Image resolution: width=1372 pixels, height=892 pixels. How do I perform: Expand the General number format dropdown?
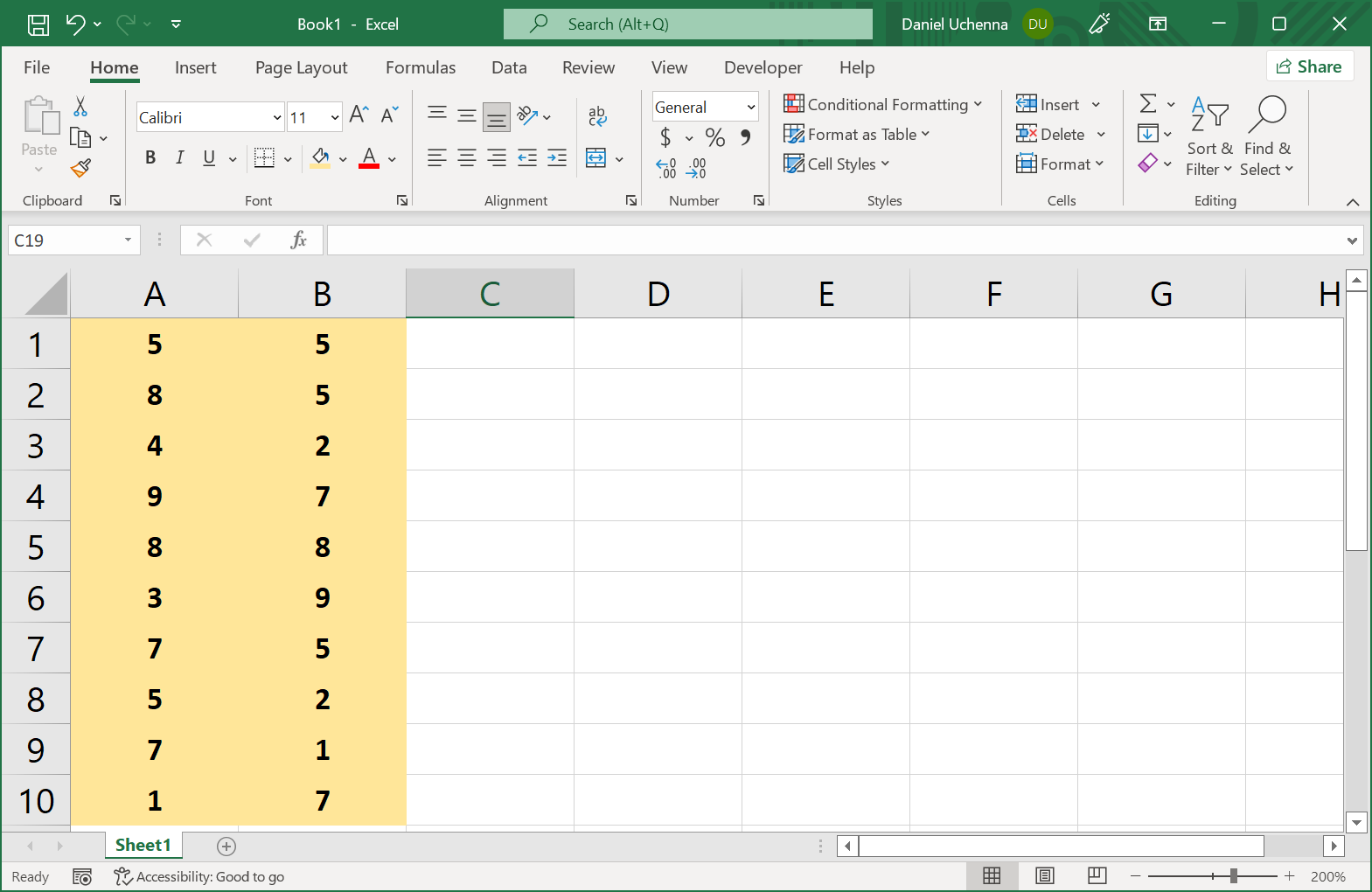[x=750, y=107]
